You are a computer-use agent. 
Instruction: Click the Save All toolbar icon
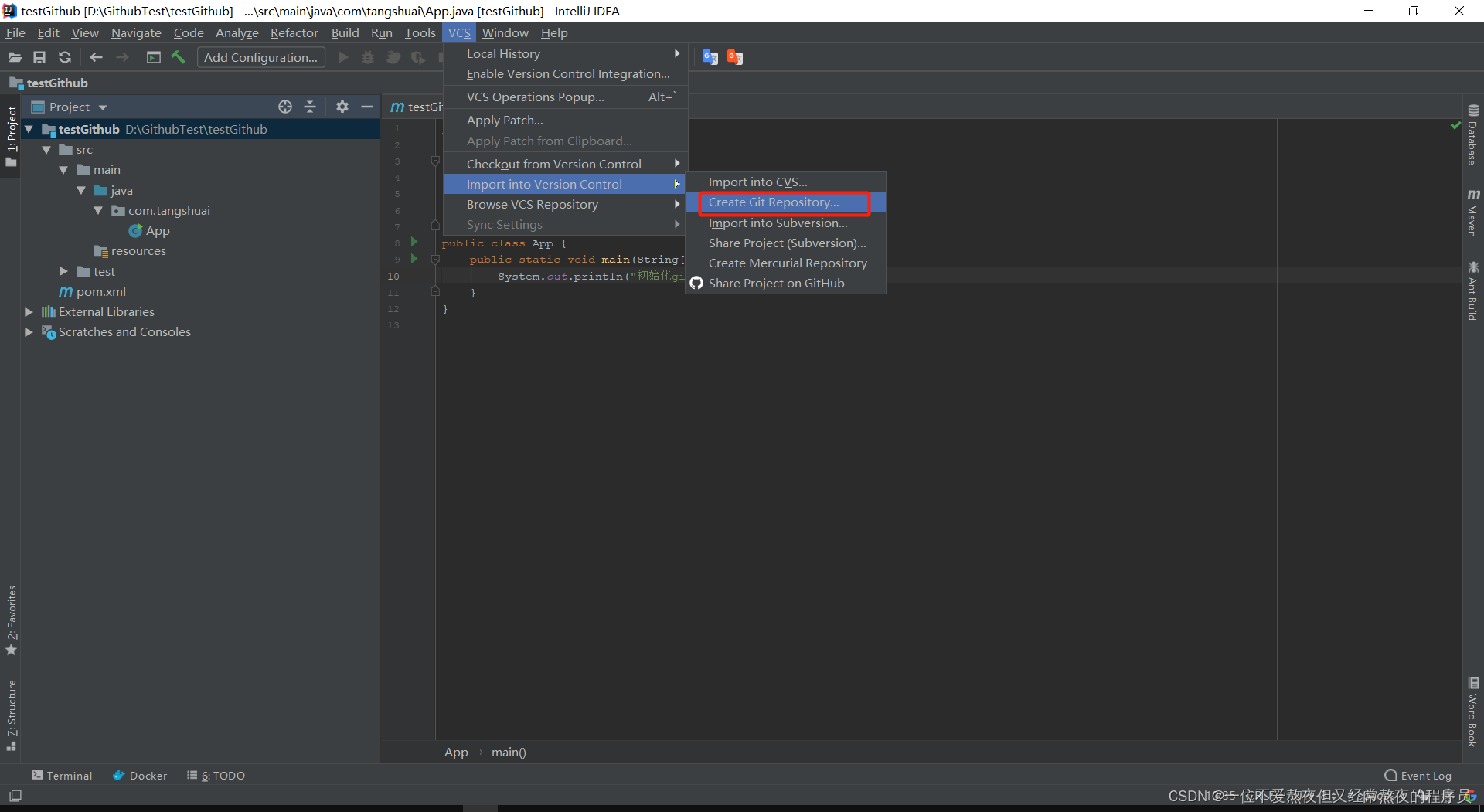[39, 57]
